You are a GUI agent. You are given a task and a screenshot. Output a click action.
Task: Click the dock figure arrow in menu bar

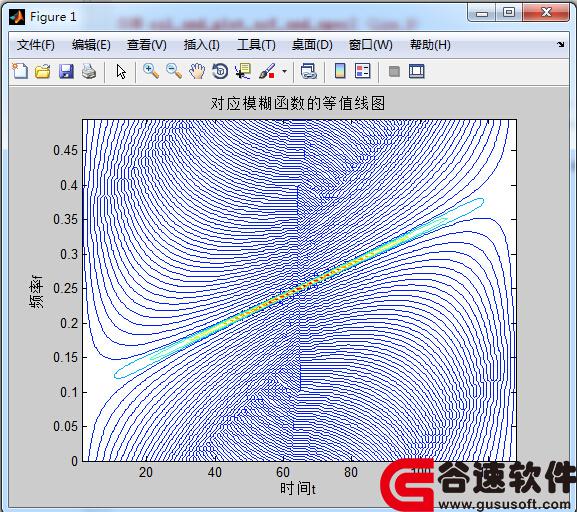(560, 45)
